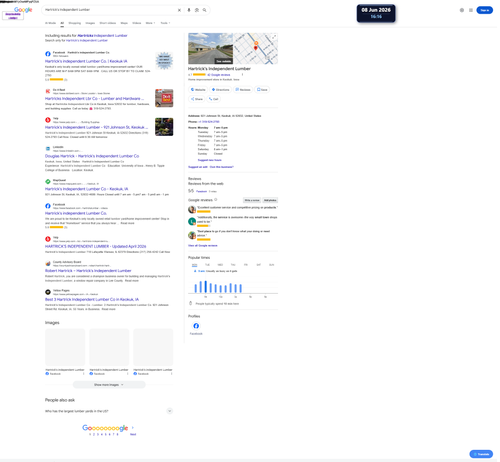This screenshot has height=462, width=500.
Task: Switch to the Short videos tab
Action: 108,23
